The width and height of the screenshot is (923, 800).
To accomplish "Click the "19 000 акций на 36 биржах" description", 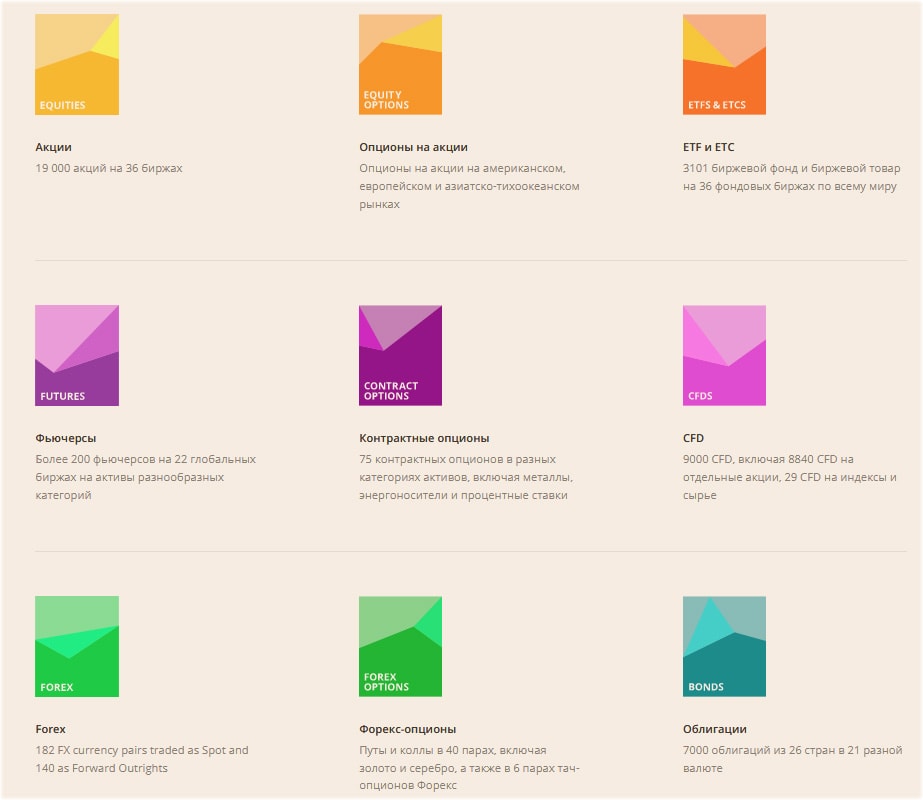I will [109, 168].
